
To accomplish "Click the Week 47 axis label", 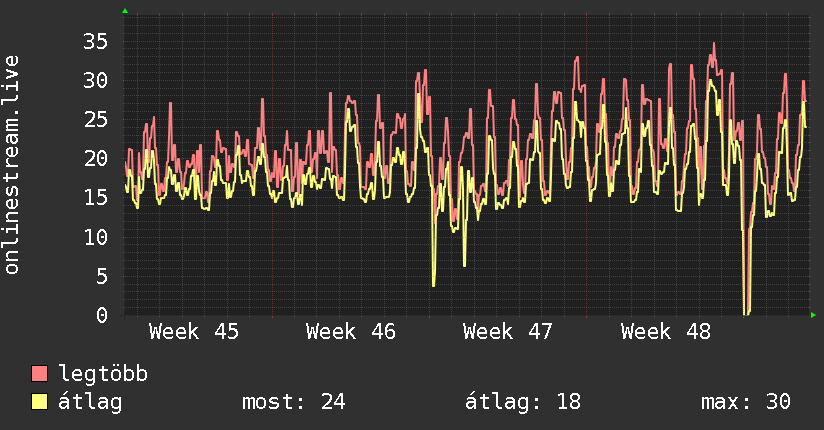I will tap(508, 332).
